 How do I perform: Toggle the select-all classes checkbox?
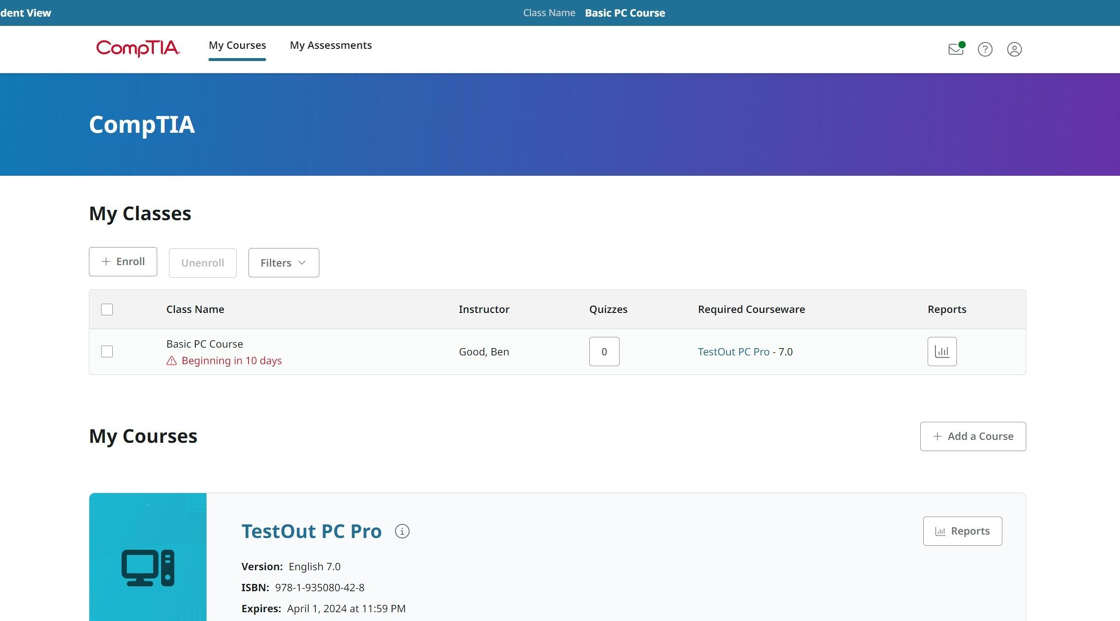[107, 310]
